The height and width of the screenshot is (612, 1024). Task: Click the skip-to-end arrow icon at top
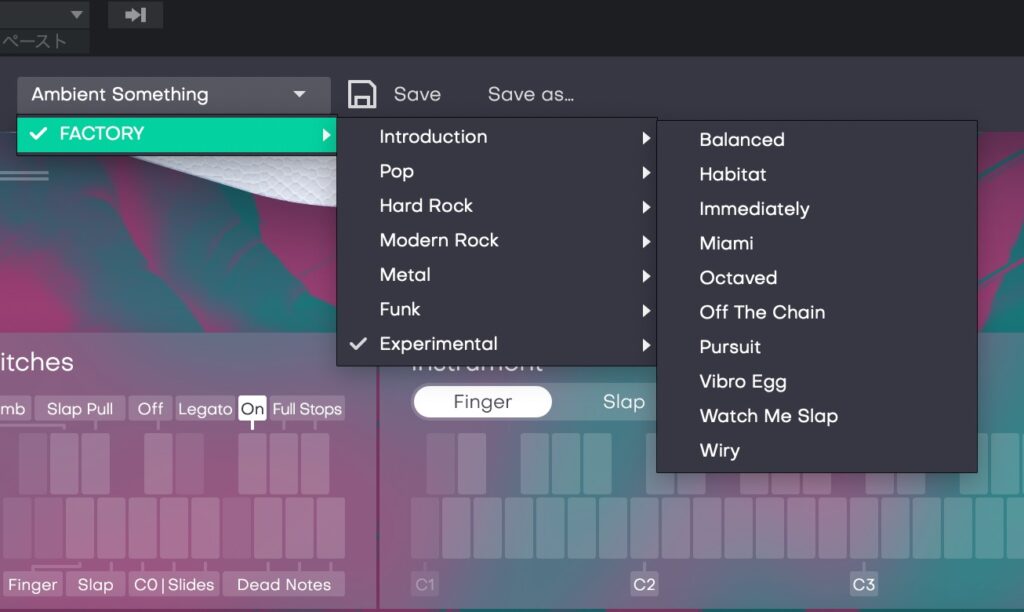[135, 14]
